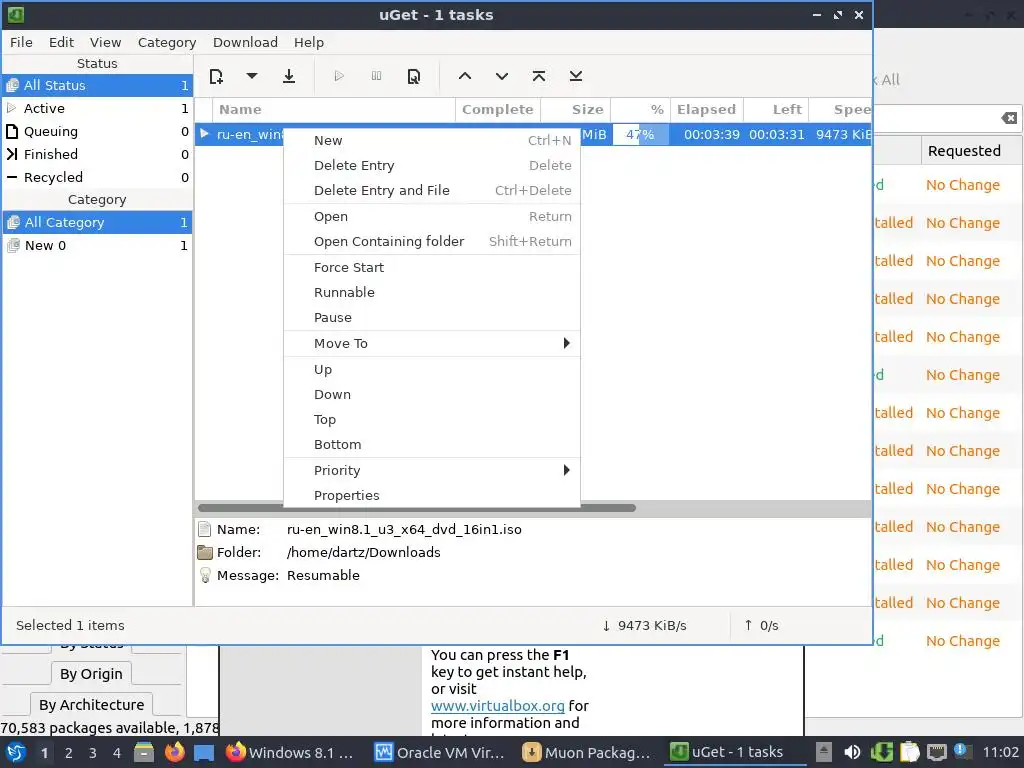1024x768 pixels.
Task: Expand the Move To submenu
Action: [x=432, y=344]
